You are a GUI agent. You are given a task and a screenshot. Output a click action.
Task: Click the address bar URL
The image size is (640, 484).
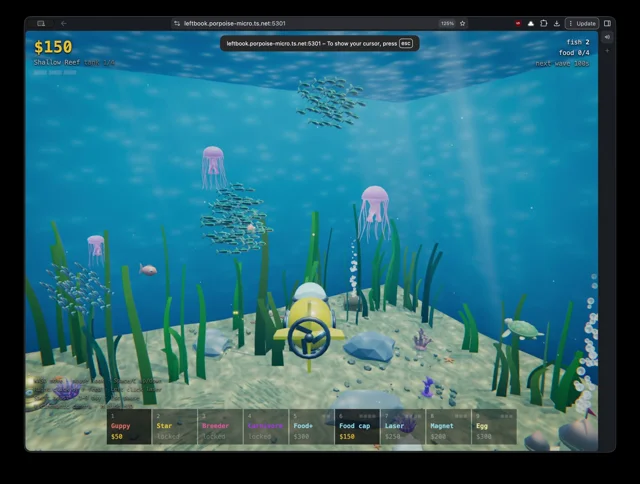(235, 24)
